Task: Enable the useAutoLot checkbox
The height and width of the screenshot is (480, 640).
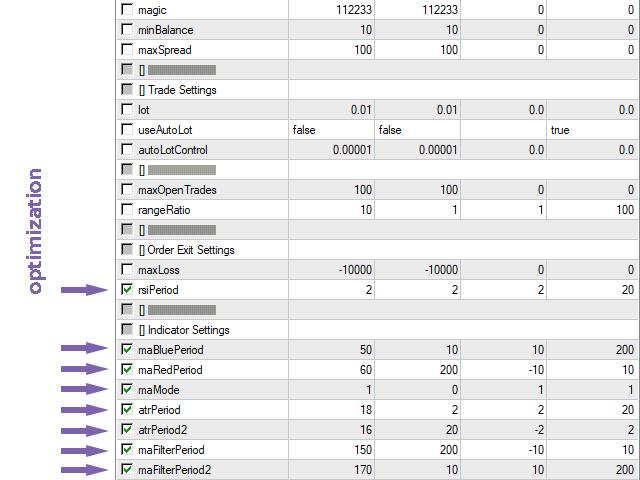Action: [127, 129]
